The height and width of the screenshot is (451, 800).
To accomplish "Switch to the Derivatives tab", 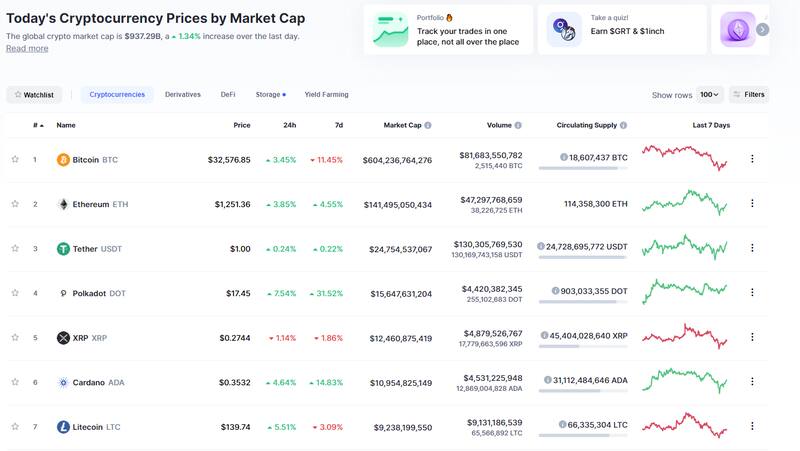I will (182, 95).
